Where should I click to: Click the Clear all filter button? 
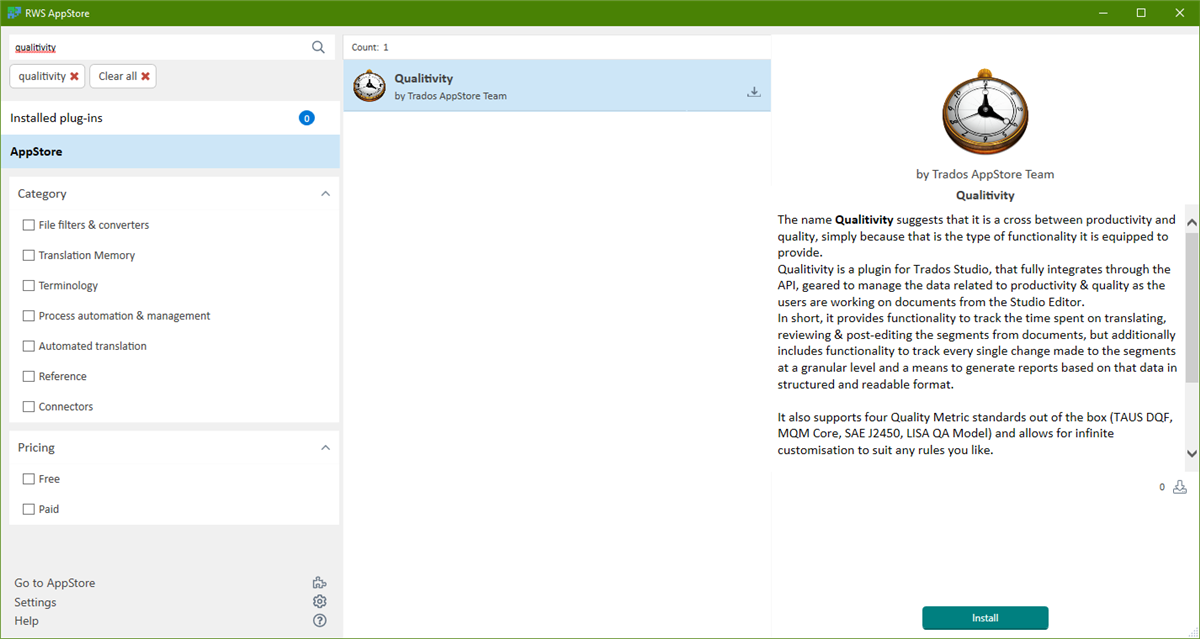click(x=122, y=75)
